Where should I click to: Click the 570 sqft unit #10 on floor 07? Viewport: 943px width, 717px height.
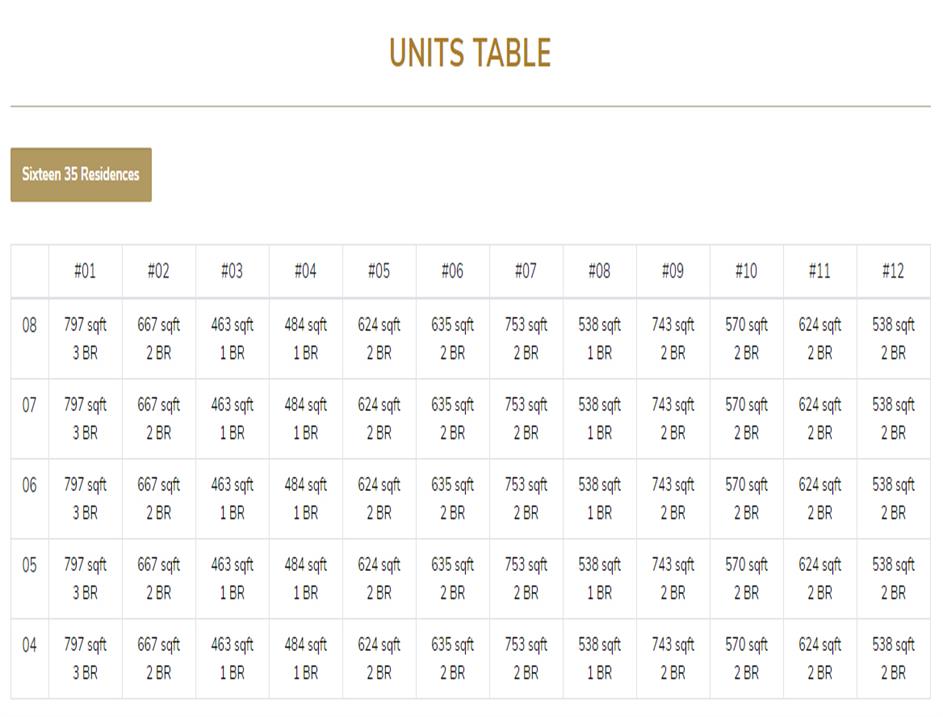[x=746, y=418]
